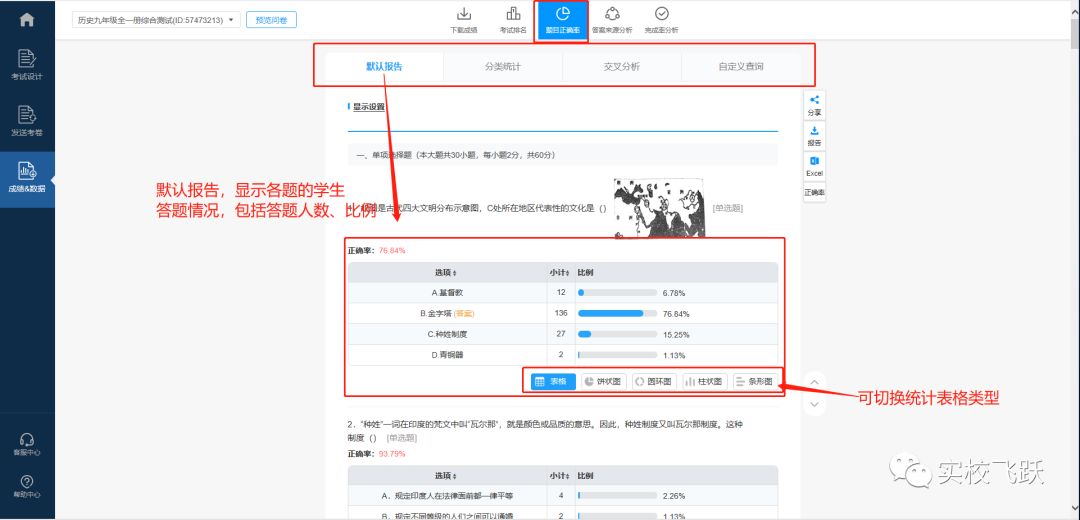1080x520 pixels.
Task: Open 客服中心 headset icon
Action: pyautogui.click(x=27, y=445)
